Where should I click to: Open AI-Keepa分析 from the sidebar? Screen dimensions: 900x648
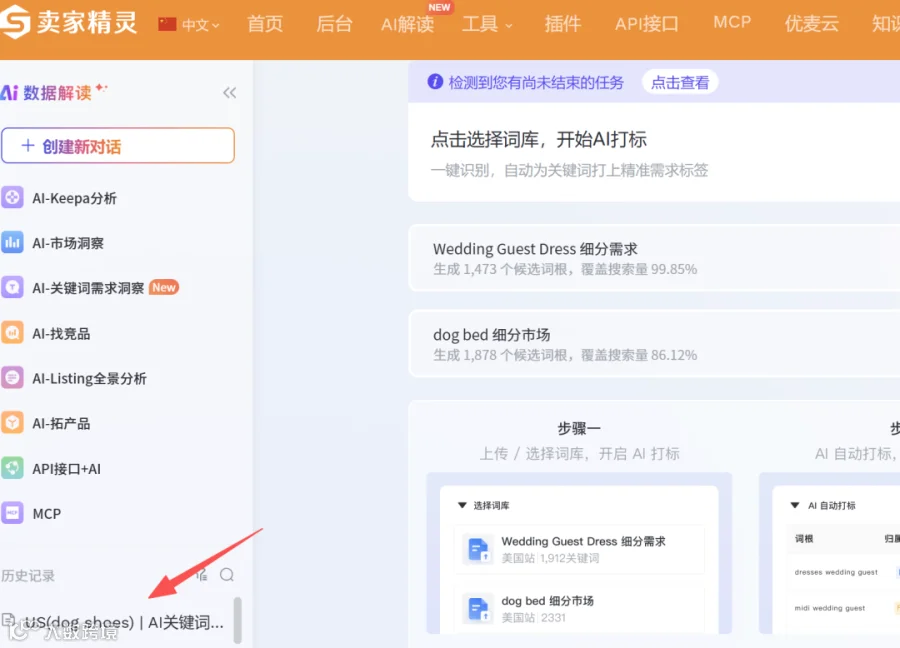coord(75,199)
